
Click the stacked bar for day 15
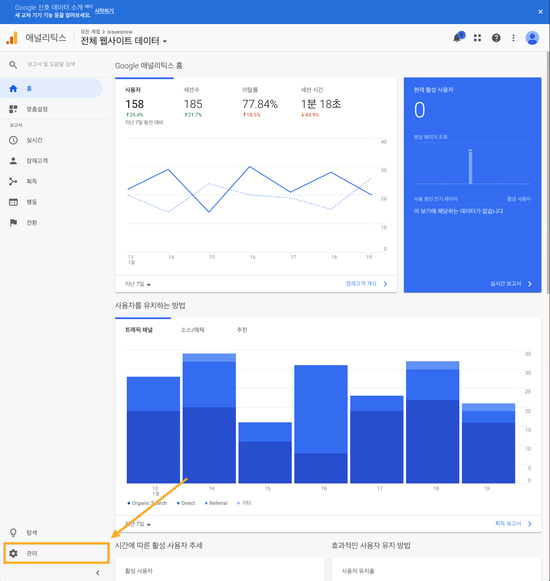tap(265, 452)
